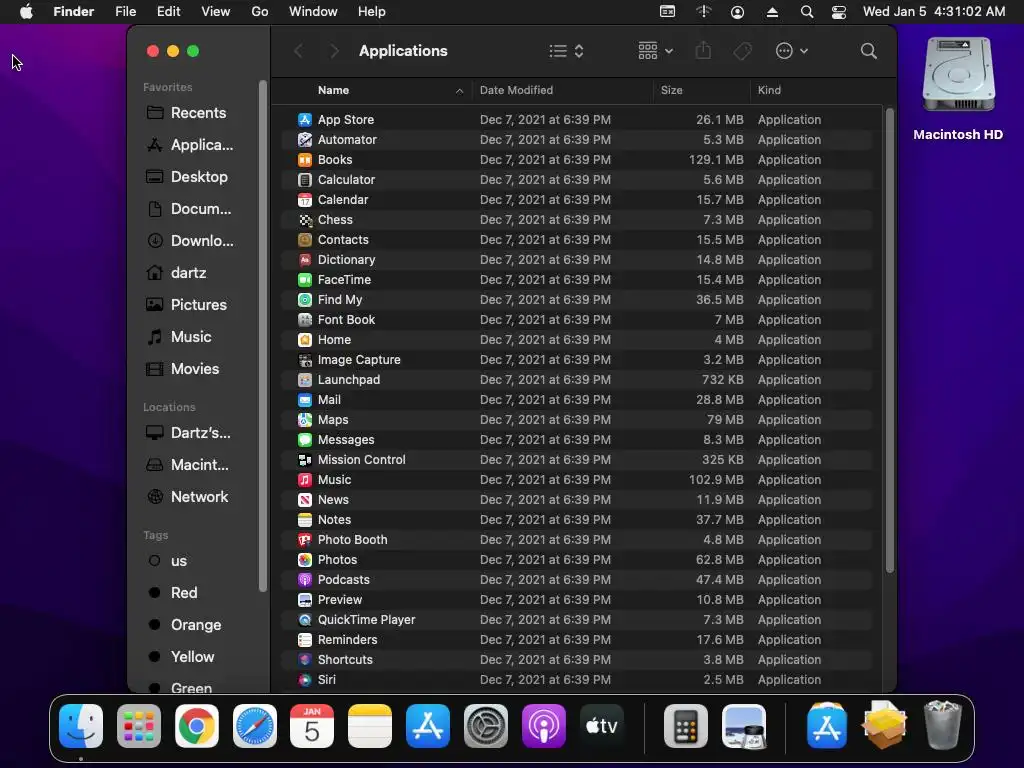Go forward with the right chevron
This screenshot has width=1024, height=768.
click(x=334, y=51)
